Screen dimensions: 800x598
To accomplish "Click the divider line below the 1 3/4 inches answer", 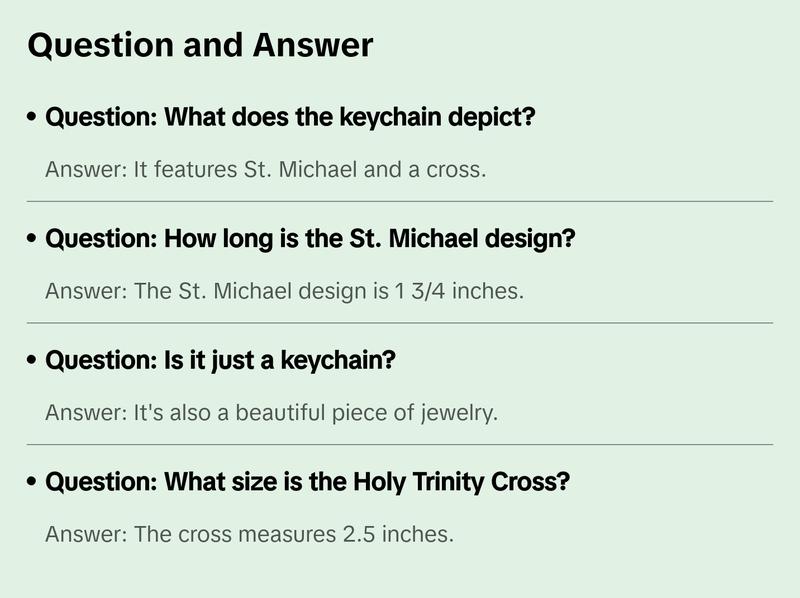I will [400, 323].
